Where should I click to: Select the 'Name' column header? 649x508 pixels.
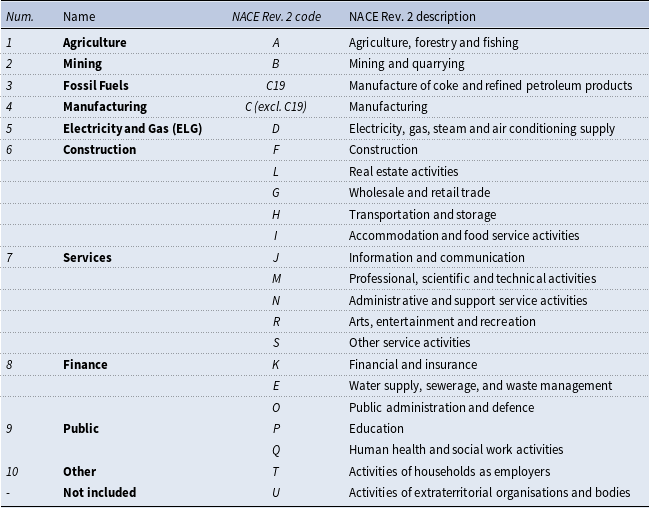click(x=79, y=17)
